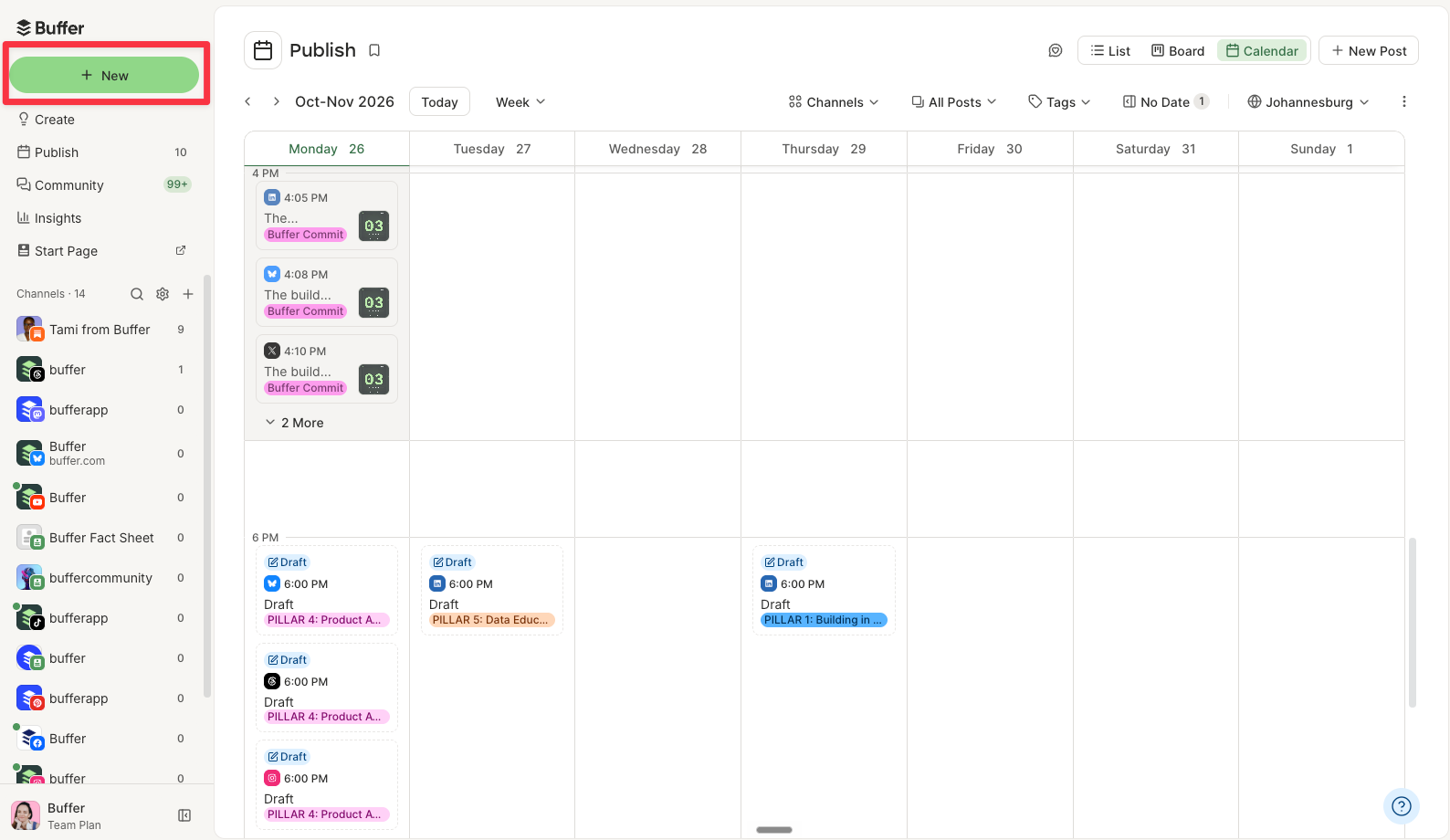Select the buffercommunity channel avatar
The image size is (1450, 840).
[x=29, y=577]
